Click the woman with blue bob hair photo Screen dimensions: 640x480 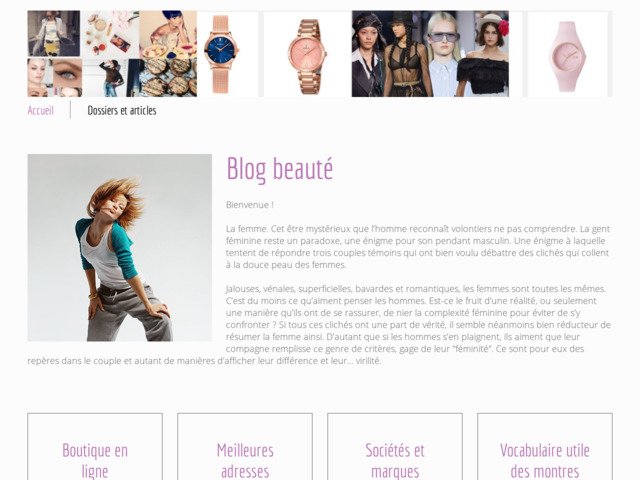168,34
